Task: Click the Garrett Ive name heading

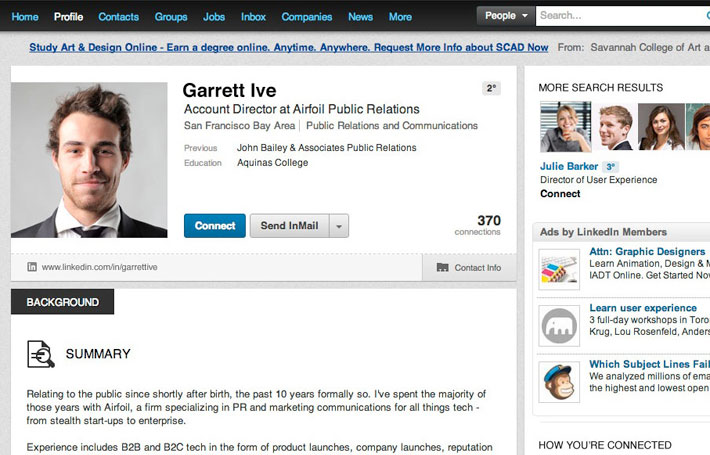Action: [230, 90]
